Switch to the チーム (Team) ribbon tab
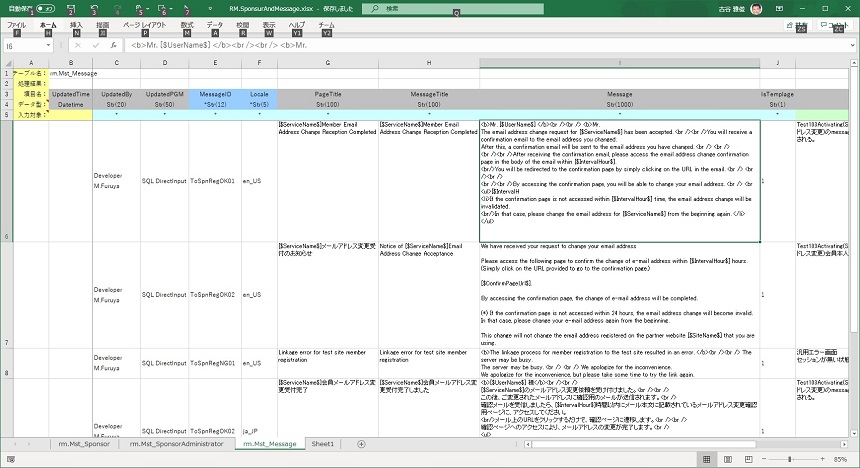The width and height of the screenshot is (860, 468). [x=326, y=25]
